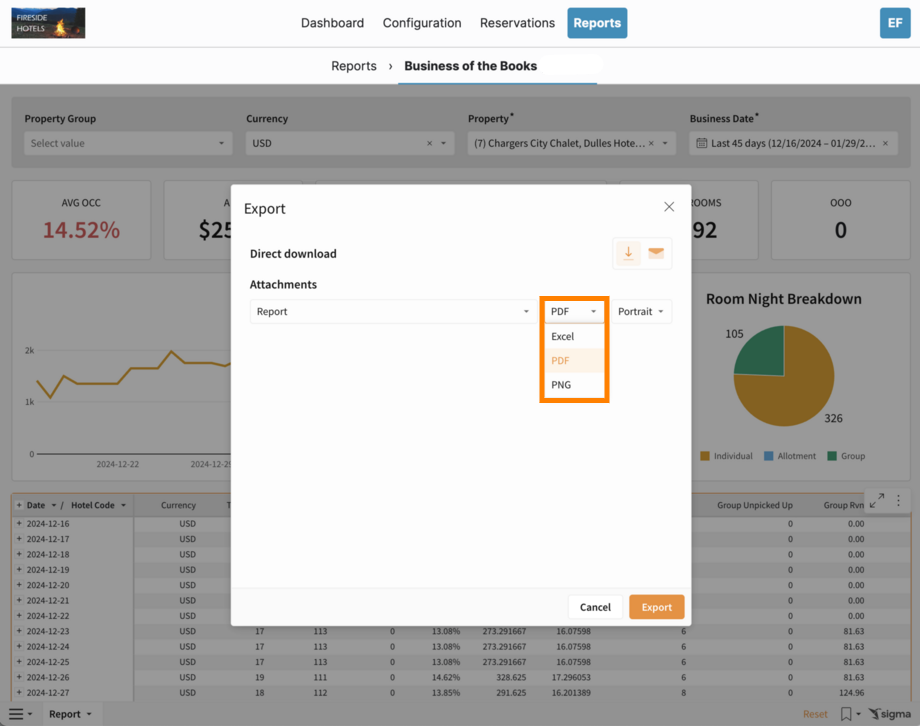The width and height of the screenshot is (920, 726).
Task: Click the 124.96 Group Rvn cell
Action: click(x=851, y=693)
